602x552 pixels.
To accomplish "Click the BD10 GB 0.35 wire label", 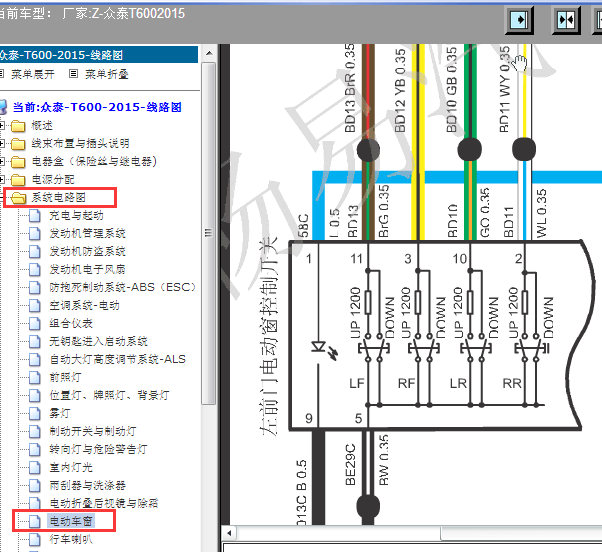I will pos(452,90).
